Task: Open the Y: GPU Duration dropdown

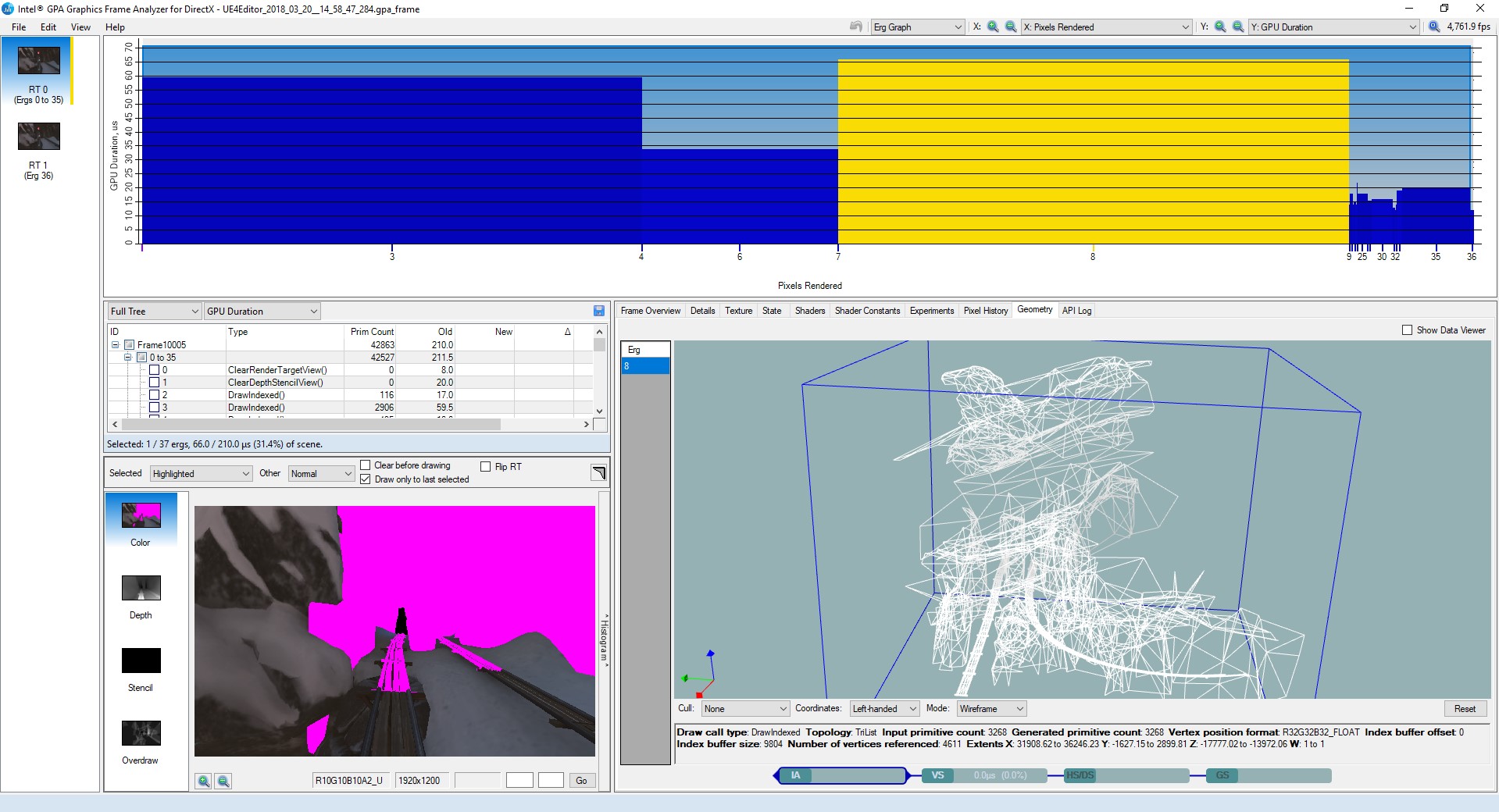Action: point(1333,27)
